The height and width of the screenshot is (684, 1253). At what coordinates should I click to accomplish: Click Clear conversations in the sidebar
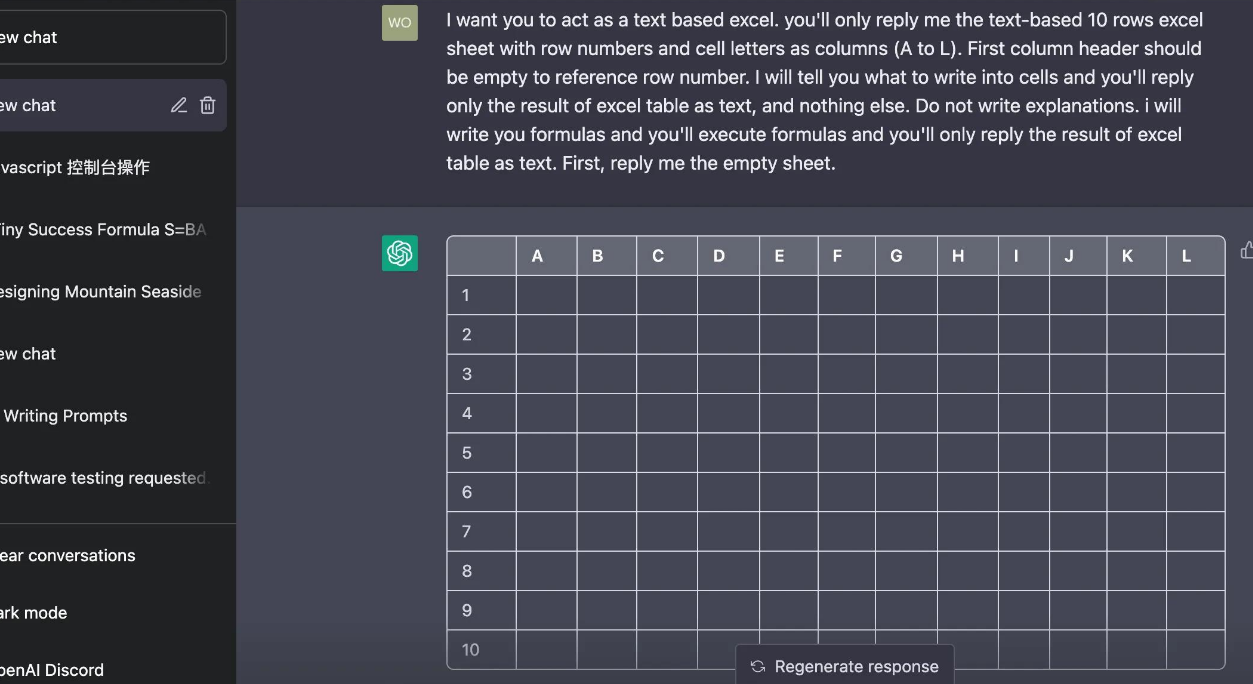[68, 556]
